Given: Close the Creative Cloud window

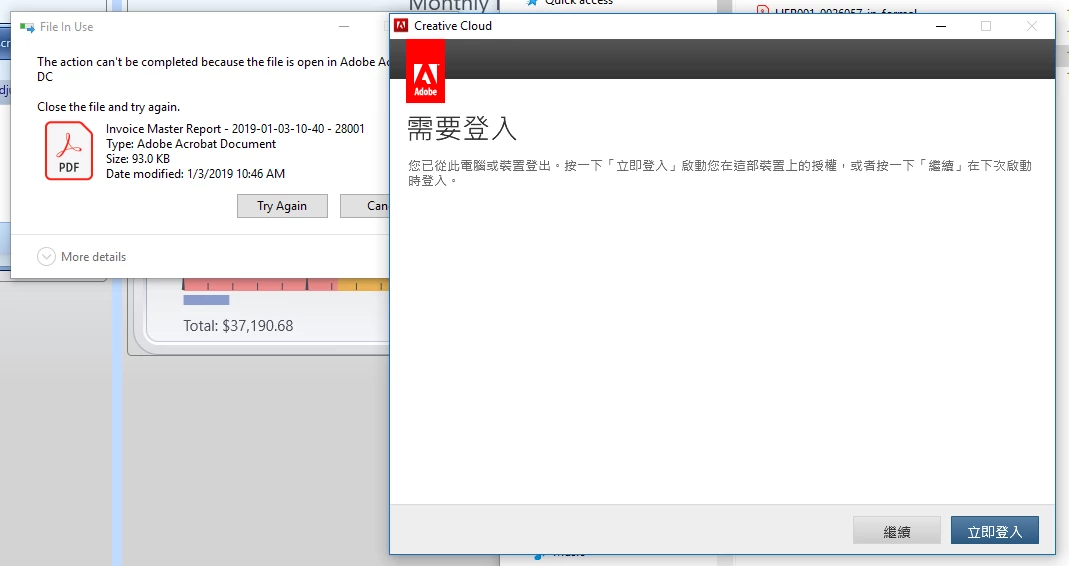Looking at the screenshot, I should pyautogui.click(x=1032, y=26).
